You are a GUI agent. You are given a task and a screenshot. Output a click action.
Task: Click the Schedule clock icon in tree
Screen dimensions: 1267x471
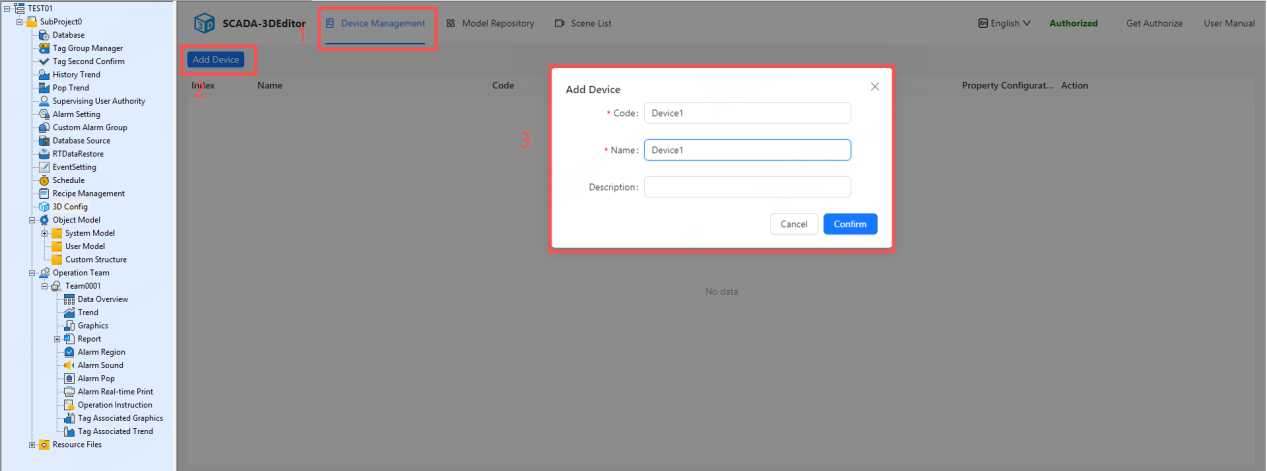click(x=44, y=180)
